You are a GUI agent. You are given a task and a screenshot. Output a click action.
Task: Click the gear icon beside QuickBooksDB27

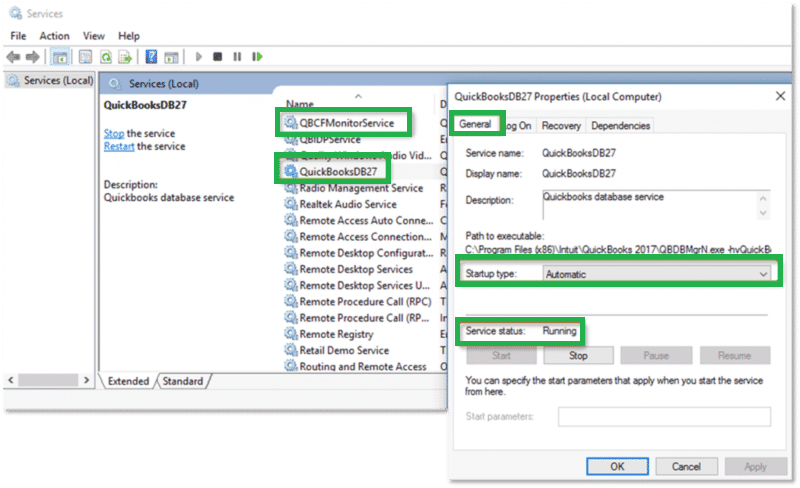point(291,171)
